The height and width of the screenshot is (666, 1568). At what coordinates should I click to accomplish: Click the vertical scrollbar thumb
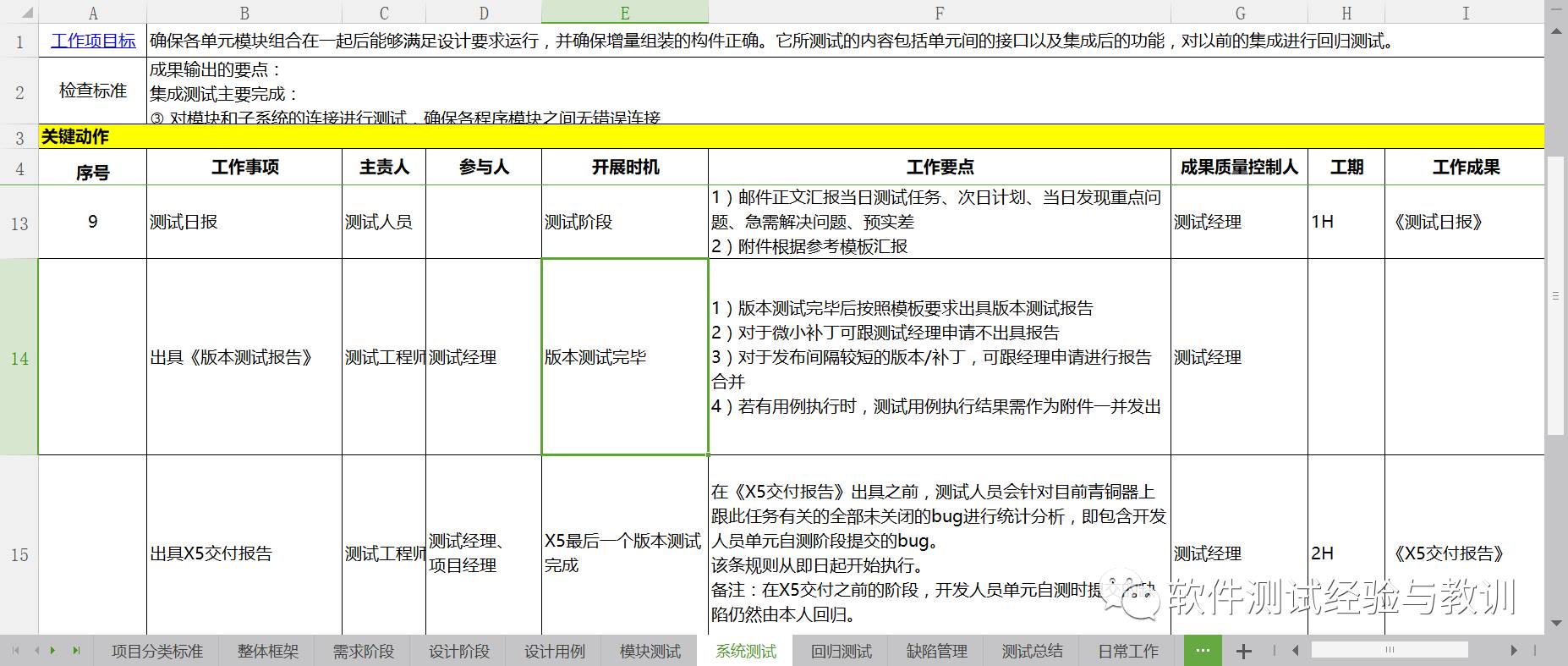coord(1555,295)
